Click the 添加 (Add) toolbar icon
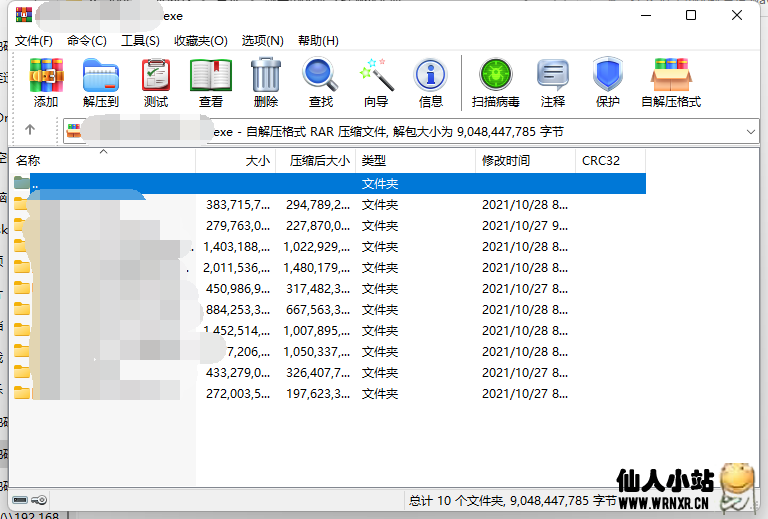This screenshot has width=768, height=519. tap(46, 82)
